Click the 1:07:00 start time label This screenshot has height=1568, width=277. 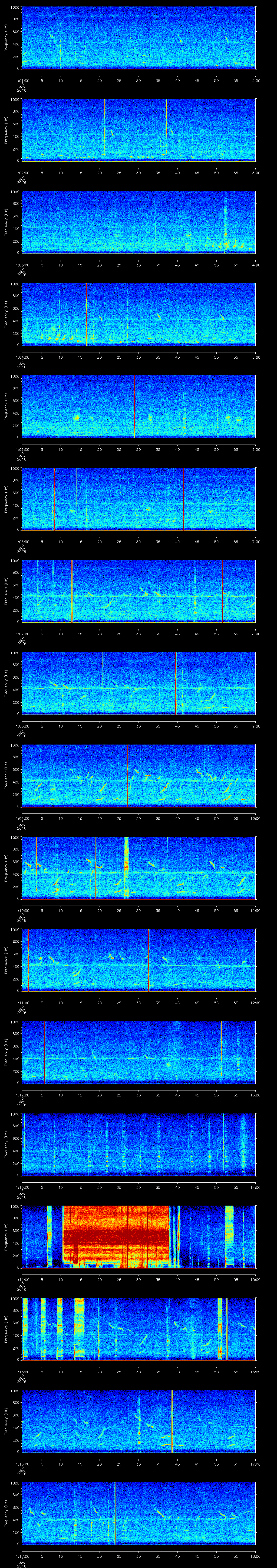22,634
